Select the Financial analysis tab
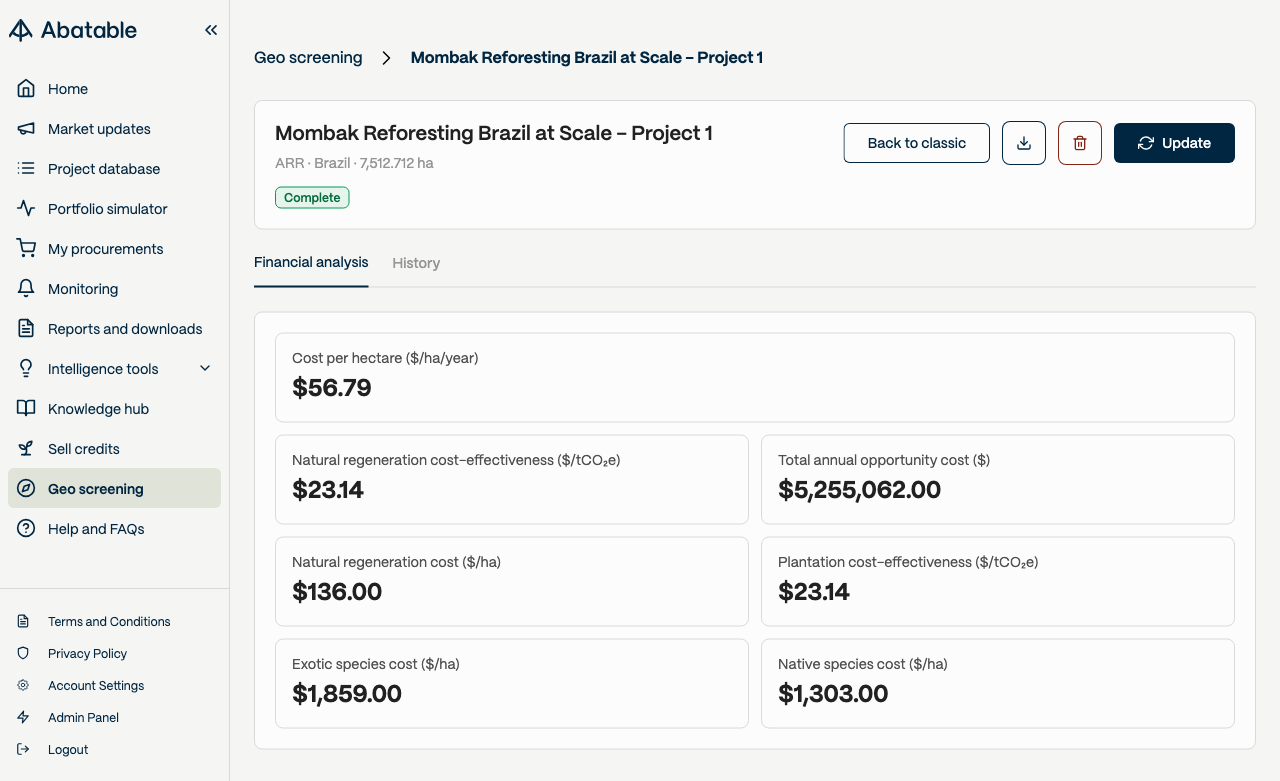Image resolution: width=1280 pixels, height=781 pixels. [x=311, y=262]
